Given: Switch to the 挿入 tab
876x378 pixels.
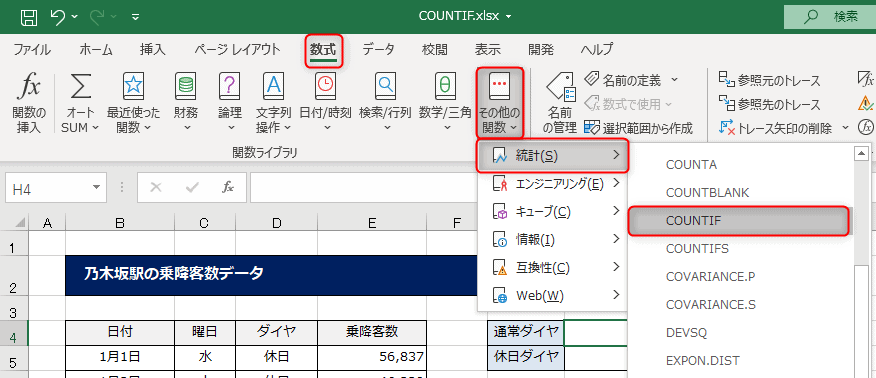Looking at the screenshot, I should 153,49.
